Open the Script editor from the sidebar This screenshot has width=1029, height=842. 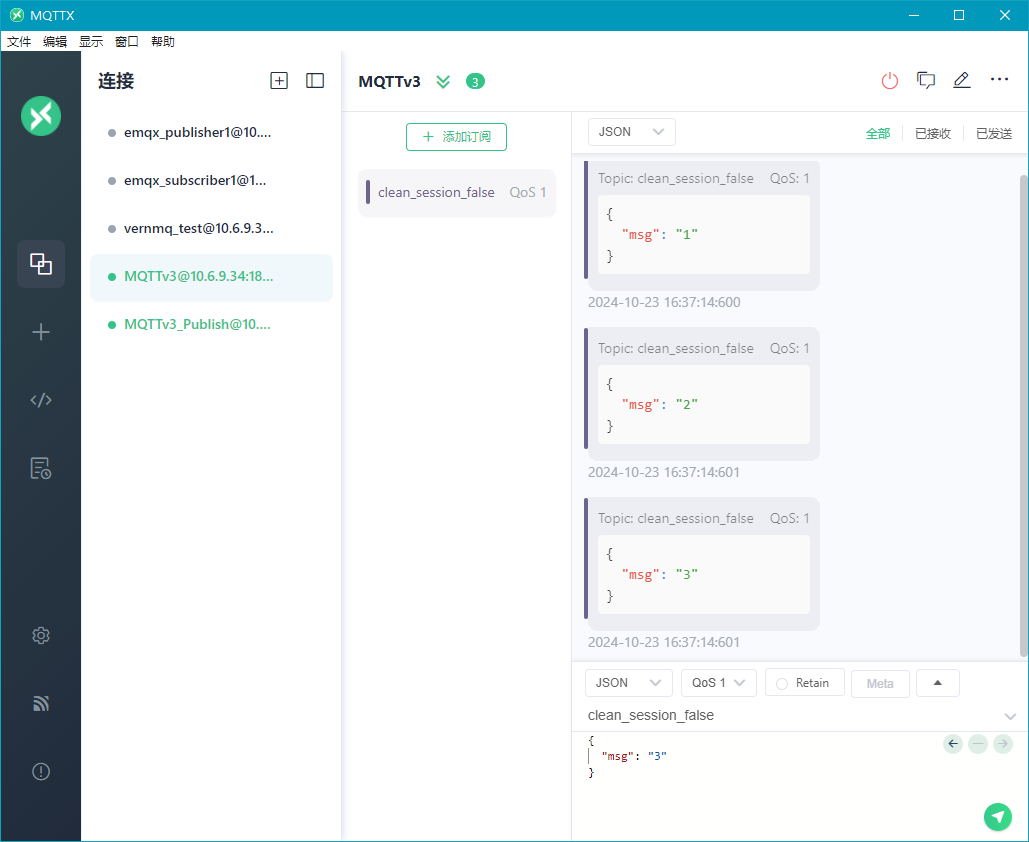coord(41,400)
